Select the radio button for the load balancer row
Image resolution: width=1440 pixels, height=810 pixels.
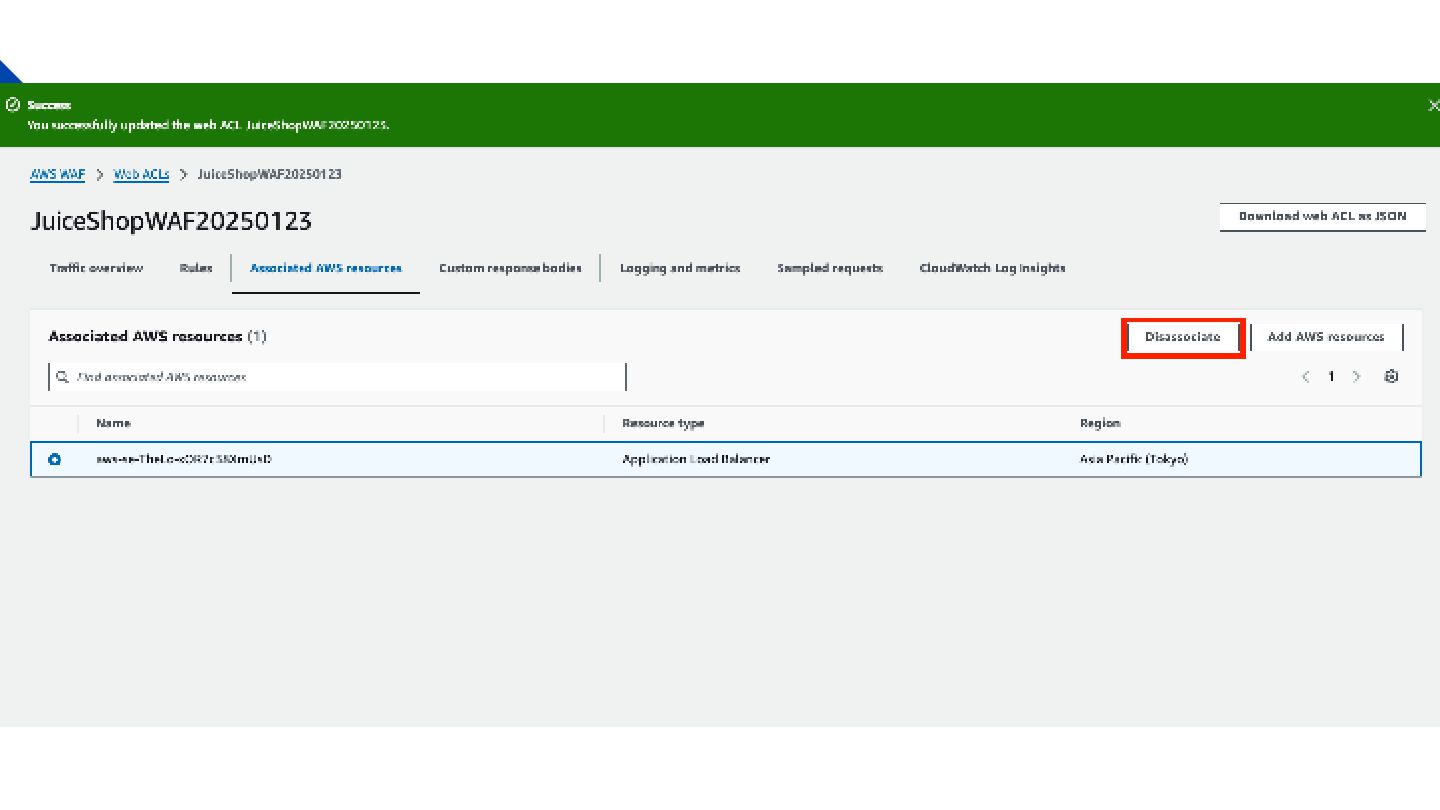[55, 460]
